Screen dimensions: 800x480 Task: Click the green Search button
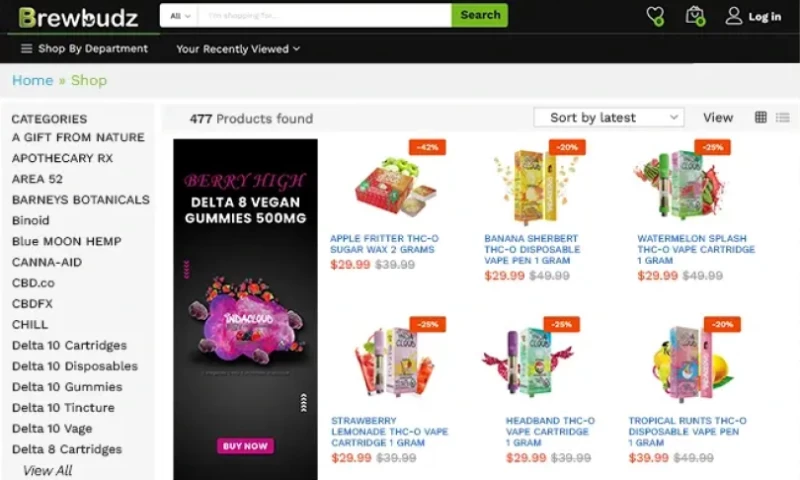tap(480, 15)
